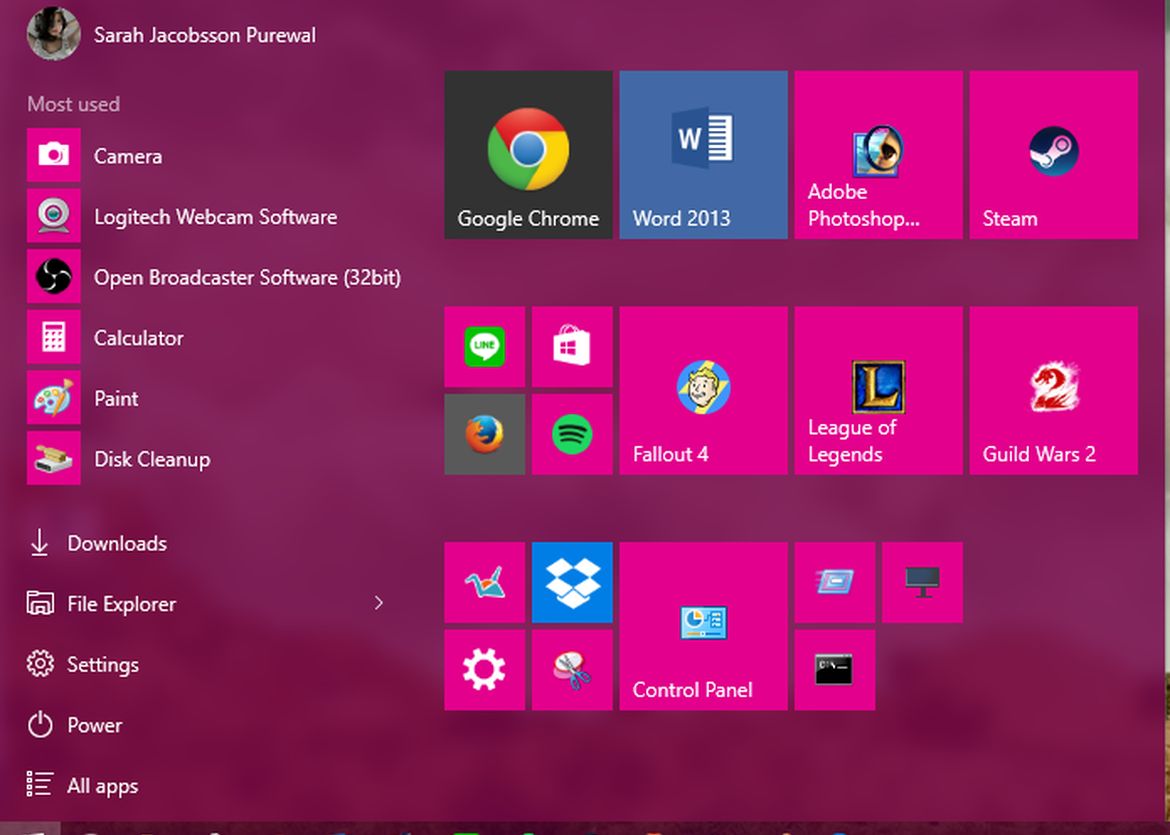Go to the Downloads folder

(x=116, y=543)
